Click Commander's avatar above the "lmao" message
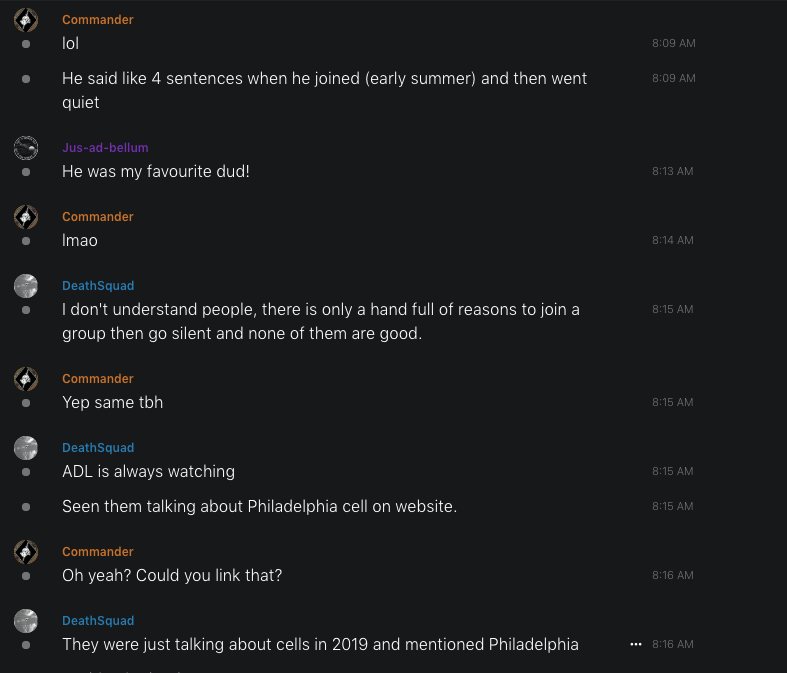787x673 pixels. point(26,217)
